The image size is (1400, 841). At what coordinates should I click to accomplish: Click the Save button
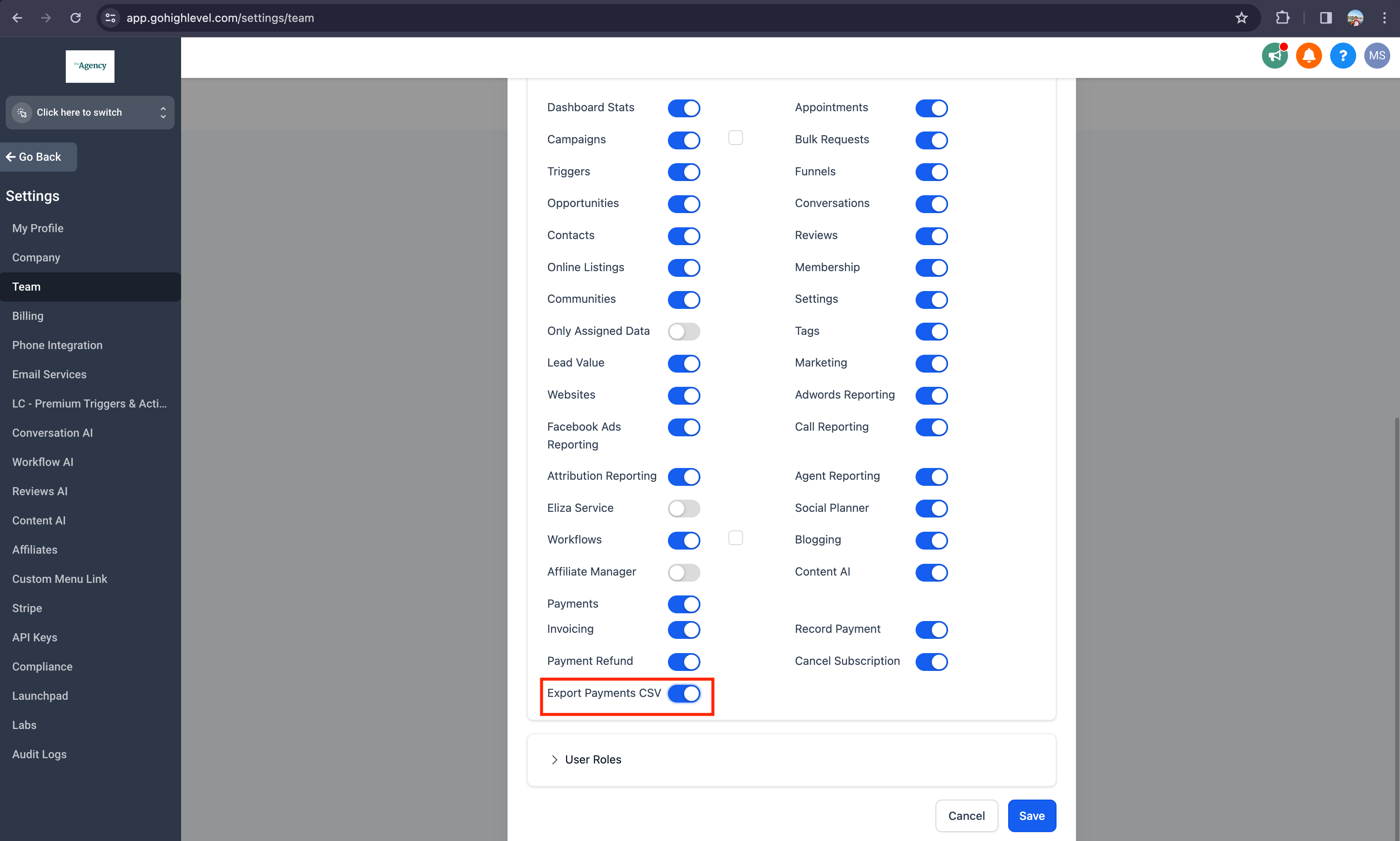pyautogui.click(x=1031, y=815)
